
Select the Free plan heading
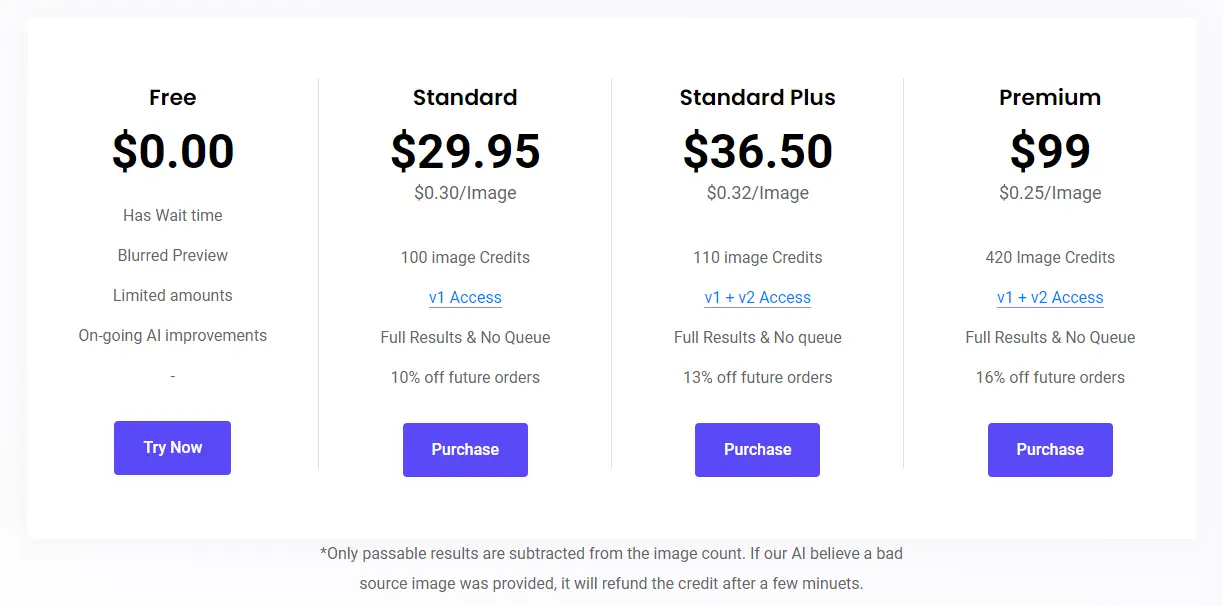(x=172, y=97)
